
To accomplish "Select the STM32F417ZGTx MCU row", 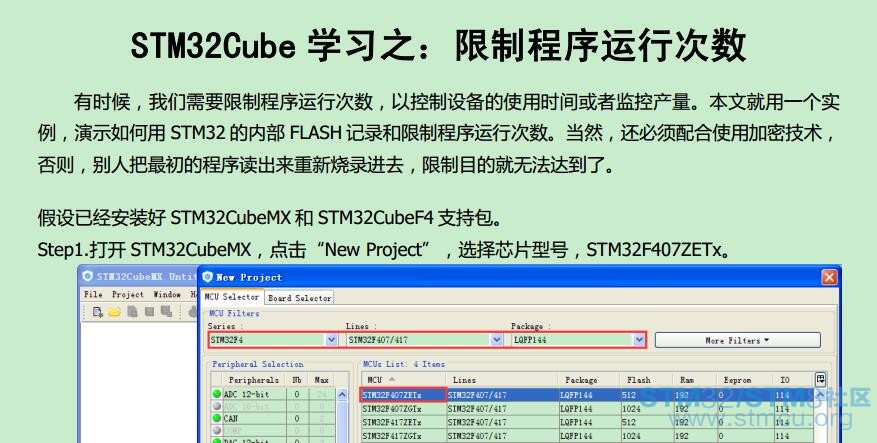I will (587, 436).
